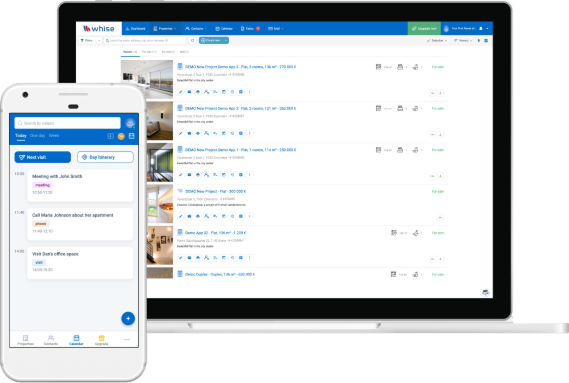The image size is (569, 383).
Task: Open the notification bell in the top bar
Action: (481, 28)
